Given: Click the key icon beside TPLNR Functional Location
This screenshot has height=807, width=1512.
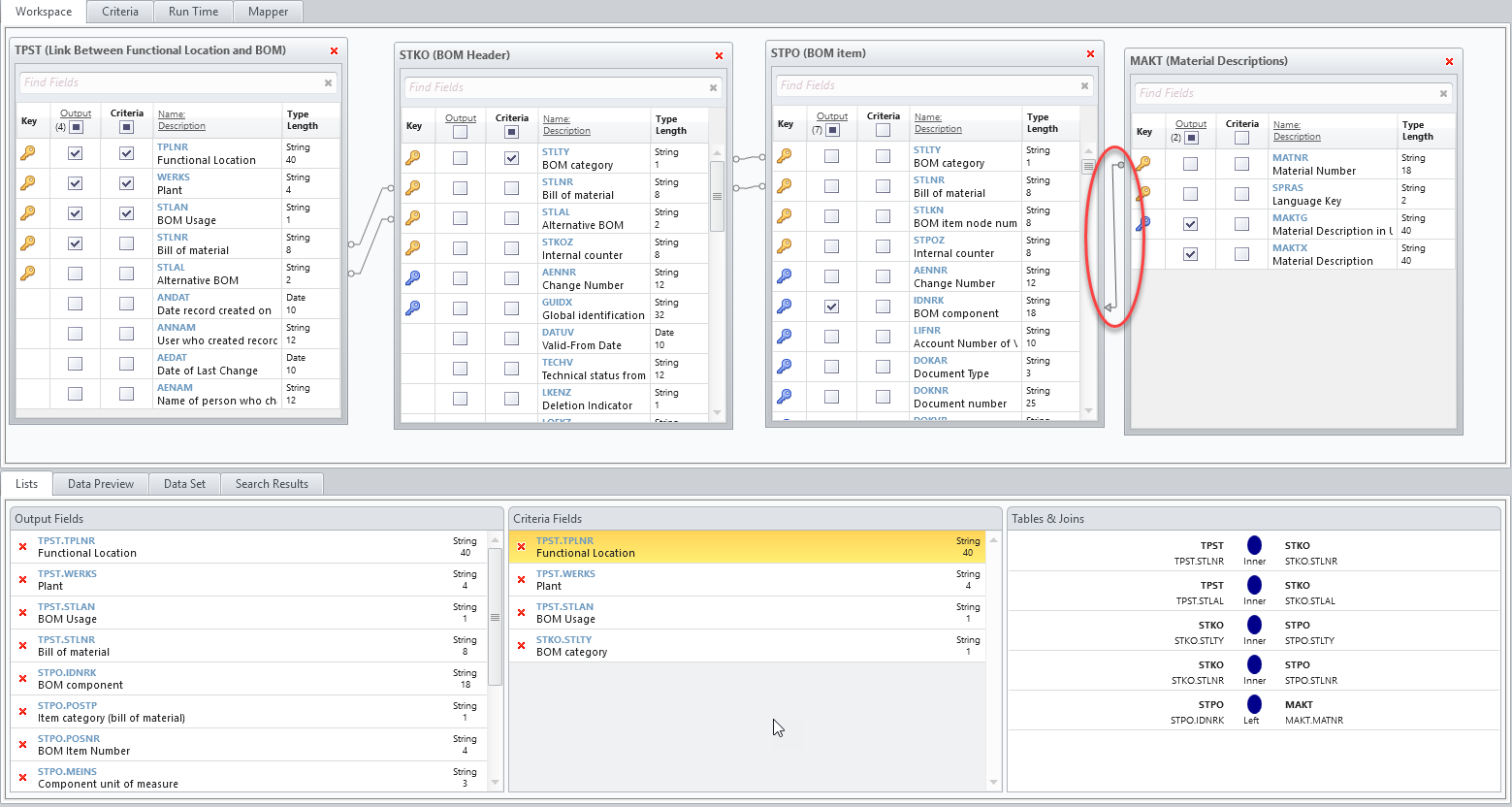Looking at the screenshot, I should click(x=30, y=153).
